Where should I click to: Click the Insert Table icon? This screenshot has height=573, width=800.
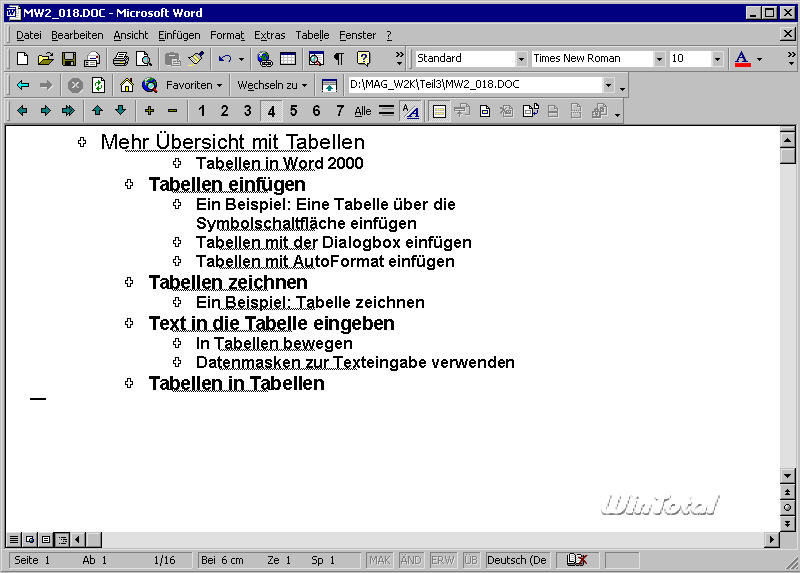[x=288, y=59]
